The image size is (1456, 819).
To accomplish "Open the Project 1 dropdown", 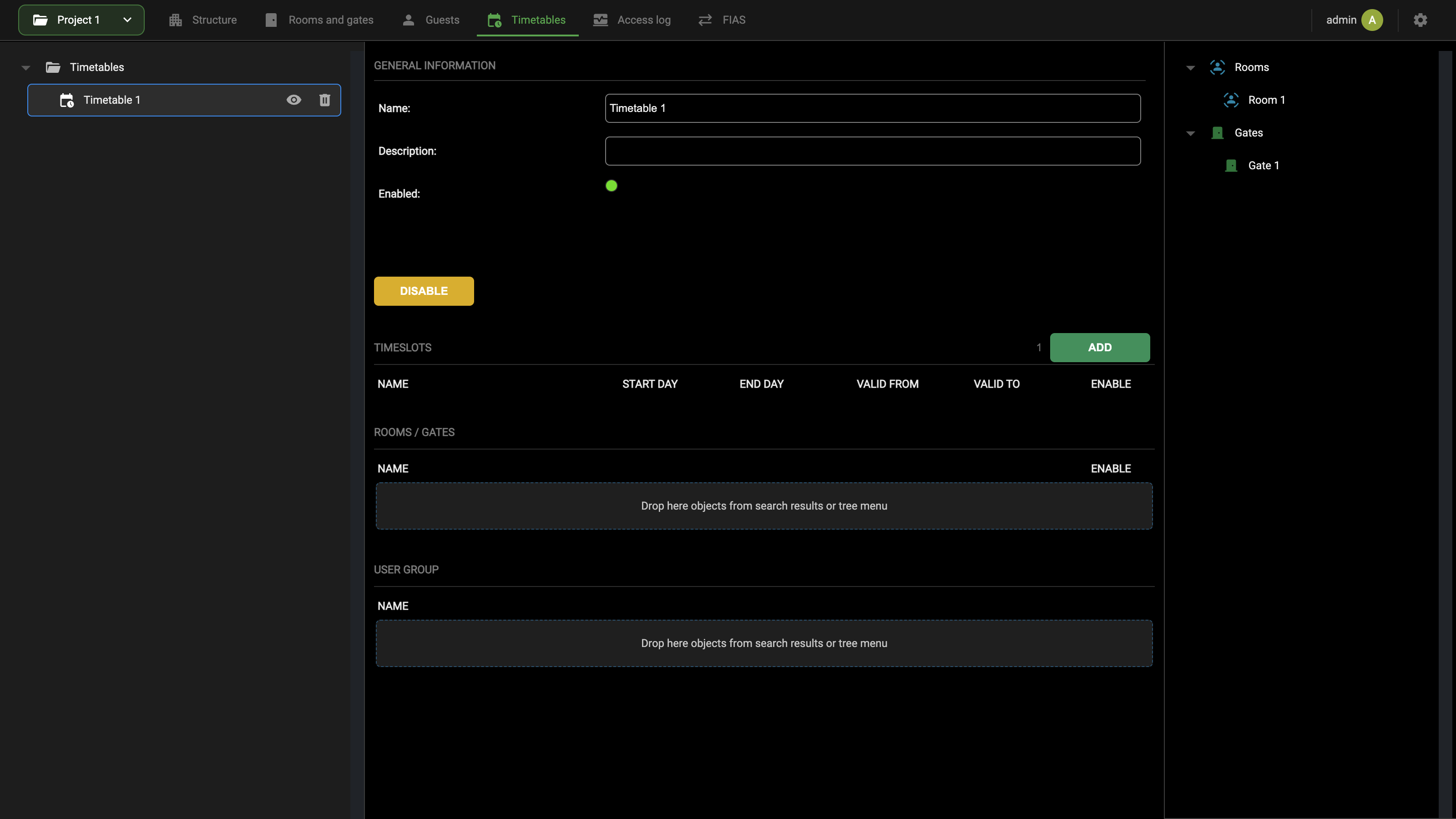I will [81, 20].
